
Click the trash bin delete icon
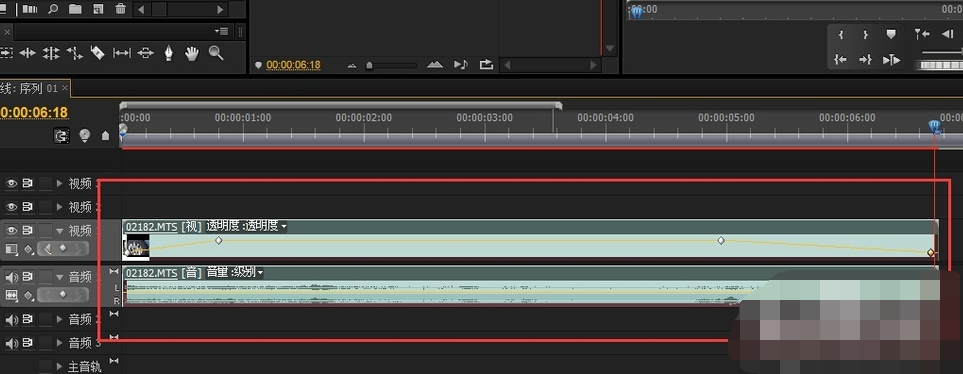121,9
